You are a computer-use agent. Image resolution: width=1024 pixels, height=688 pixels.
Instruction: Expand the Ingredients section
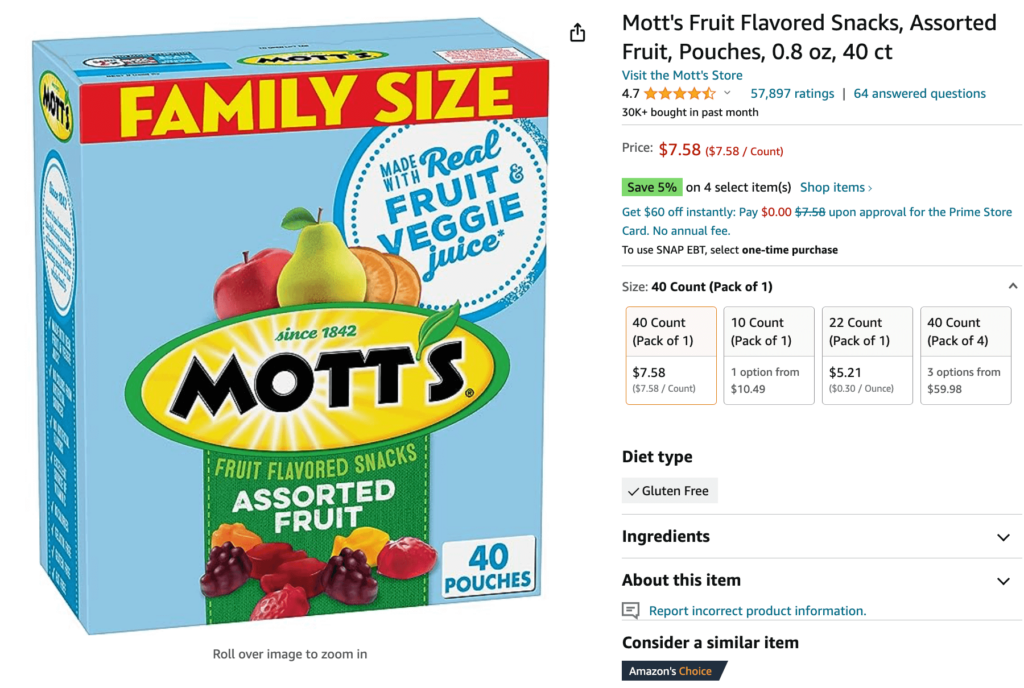coord(1003,538)
